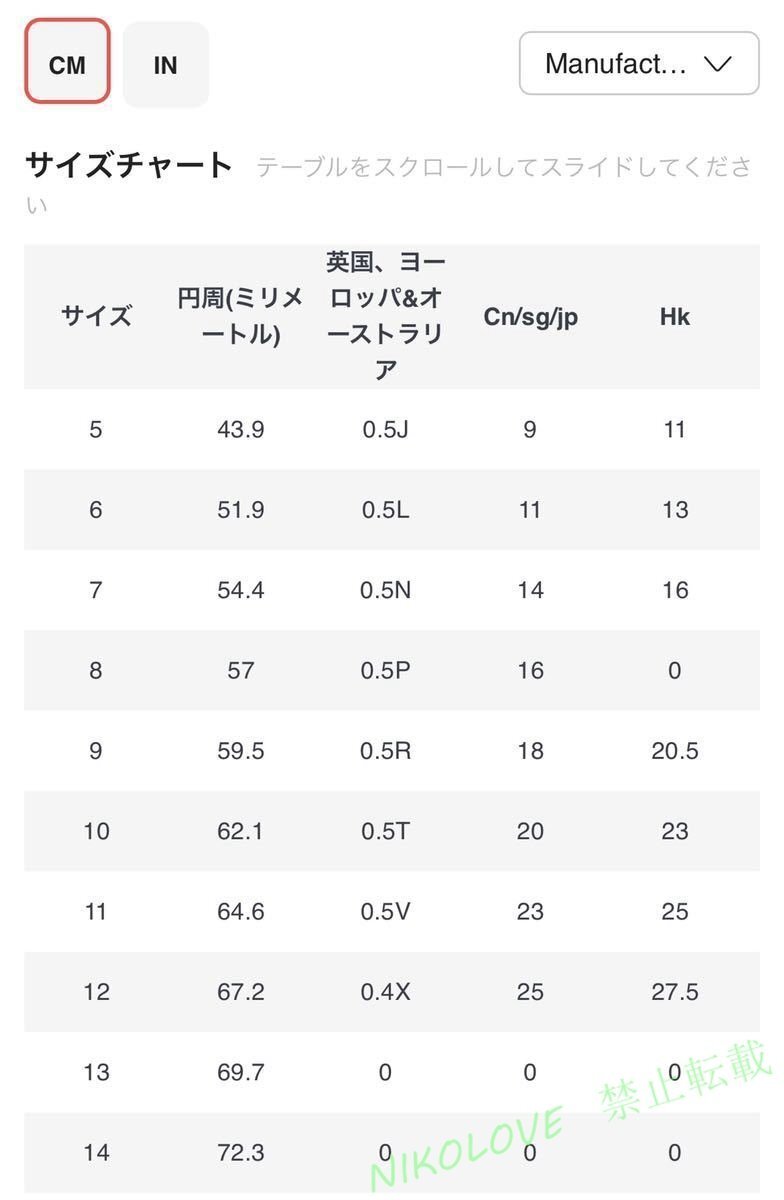Collapse the Manufacturer selector
The height and width of the screenshot is (1200, 784).
click(x=638, y=63)
